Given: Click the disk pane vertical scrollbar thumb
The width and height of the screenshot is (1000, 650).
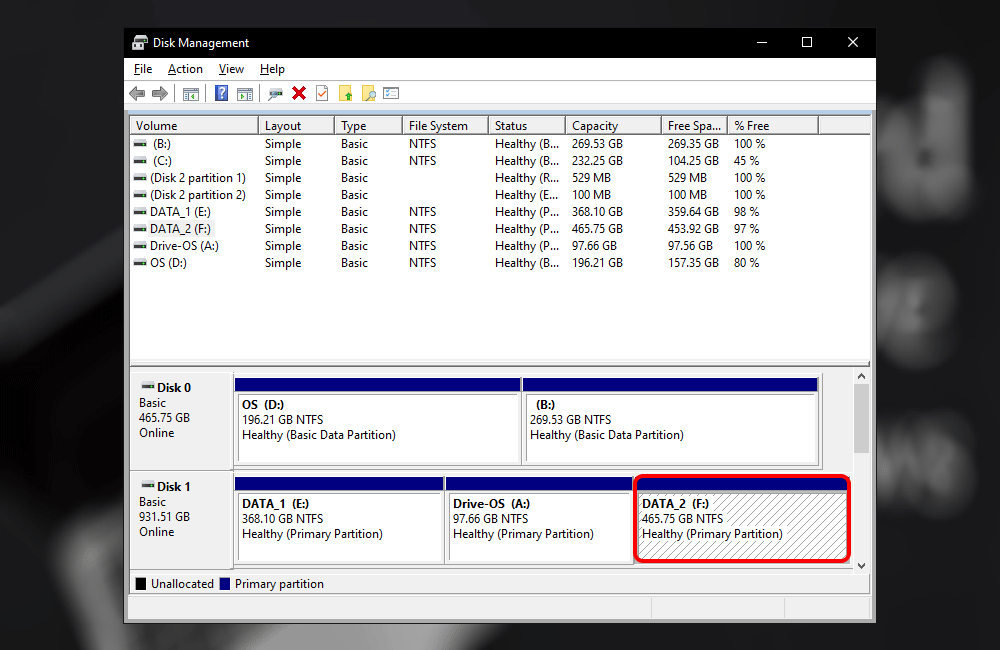Looking at the screenshot, I should point(862,418).
